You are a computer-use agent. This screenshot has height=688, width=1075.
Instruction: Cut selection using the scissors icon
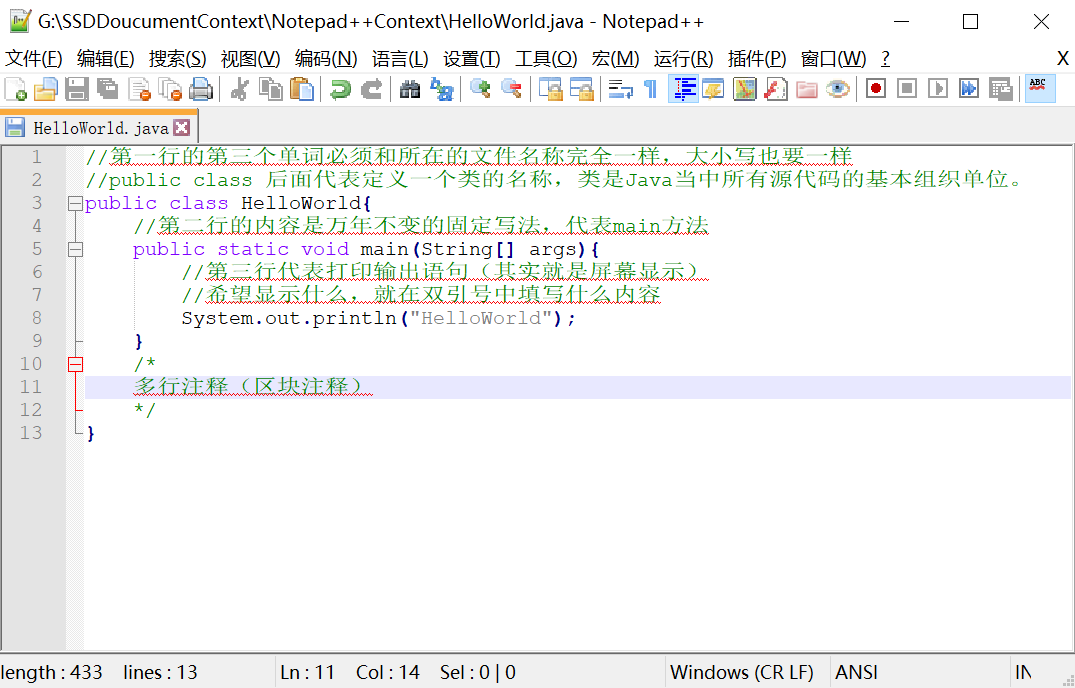pyautogui.click(x=239, y=89)
